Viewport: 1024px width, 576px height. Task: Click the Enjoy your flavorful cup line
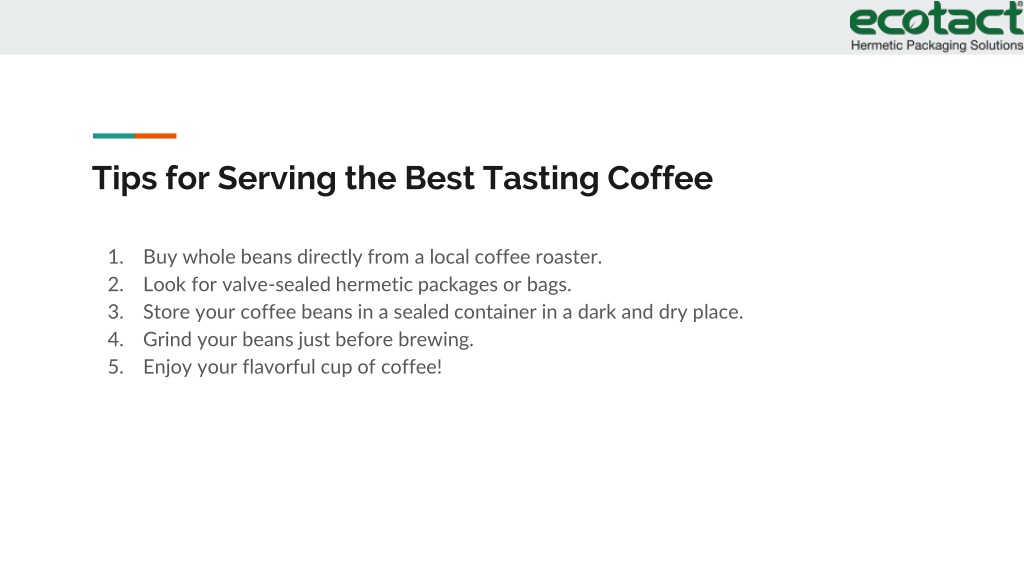293,367
